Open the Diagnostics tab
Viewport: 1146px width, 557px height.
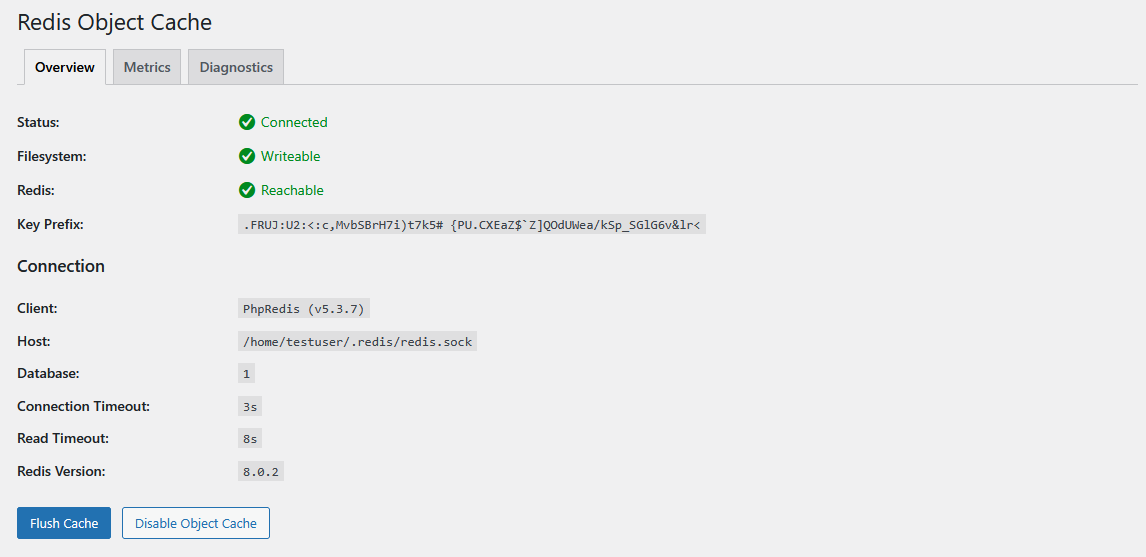point(236,67)
